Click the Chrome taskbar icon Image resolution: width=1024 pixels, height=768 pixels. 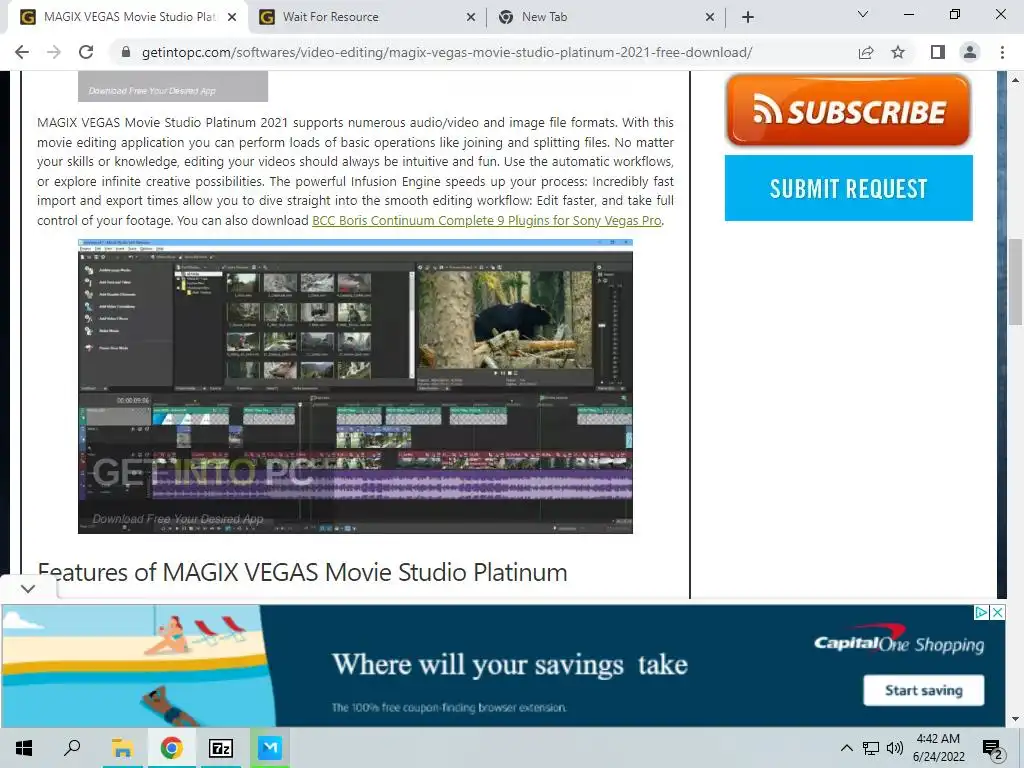tap(171, 748)
